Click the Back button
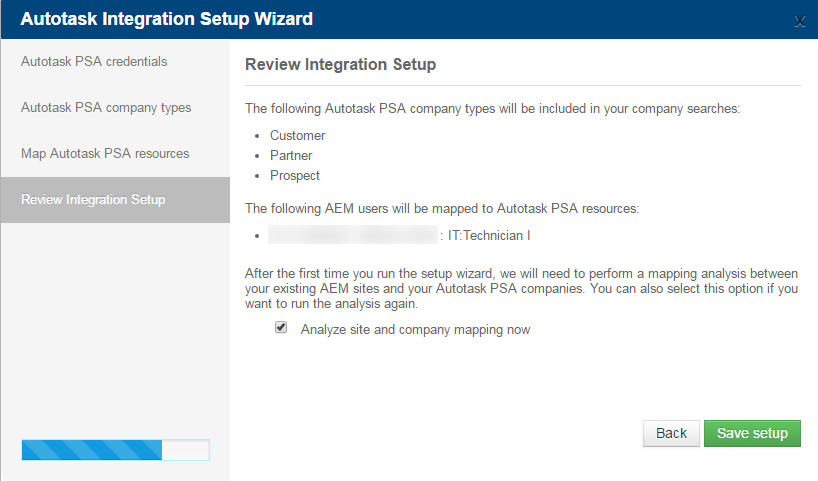 [x=671, y=434]
